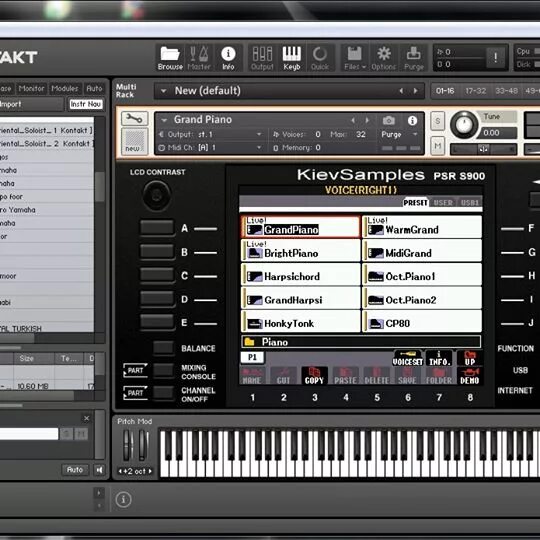Screen dimensions: 540x540
Task: Select the HonkyTonk voice
Action: point(300,321)
